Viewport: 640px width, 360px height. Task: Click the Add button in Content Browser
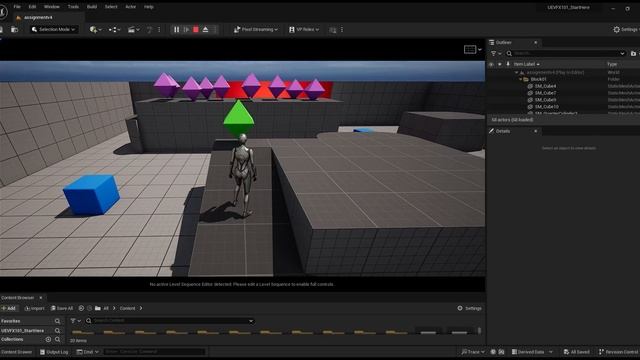[x=9, y=308]
